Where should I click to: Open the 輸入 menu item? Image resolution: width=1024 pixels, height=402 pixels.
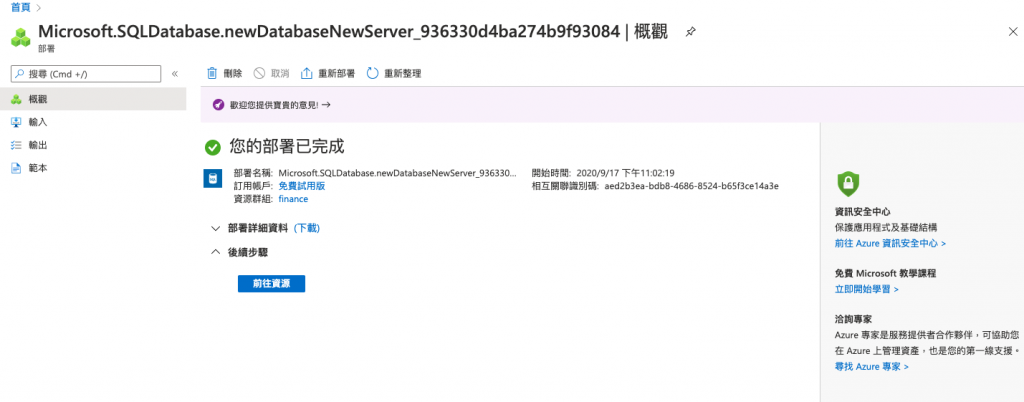(x=93, y=122)
